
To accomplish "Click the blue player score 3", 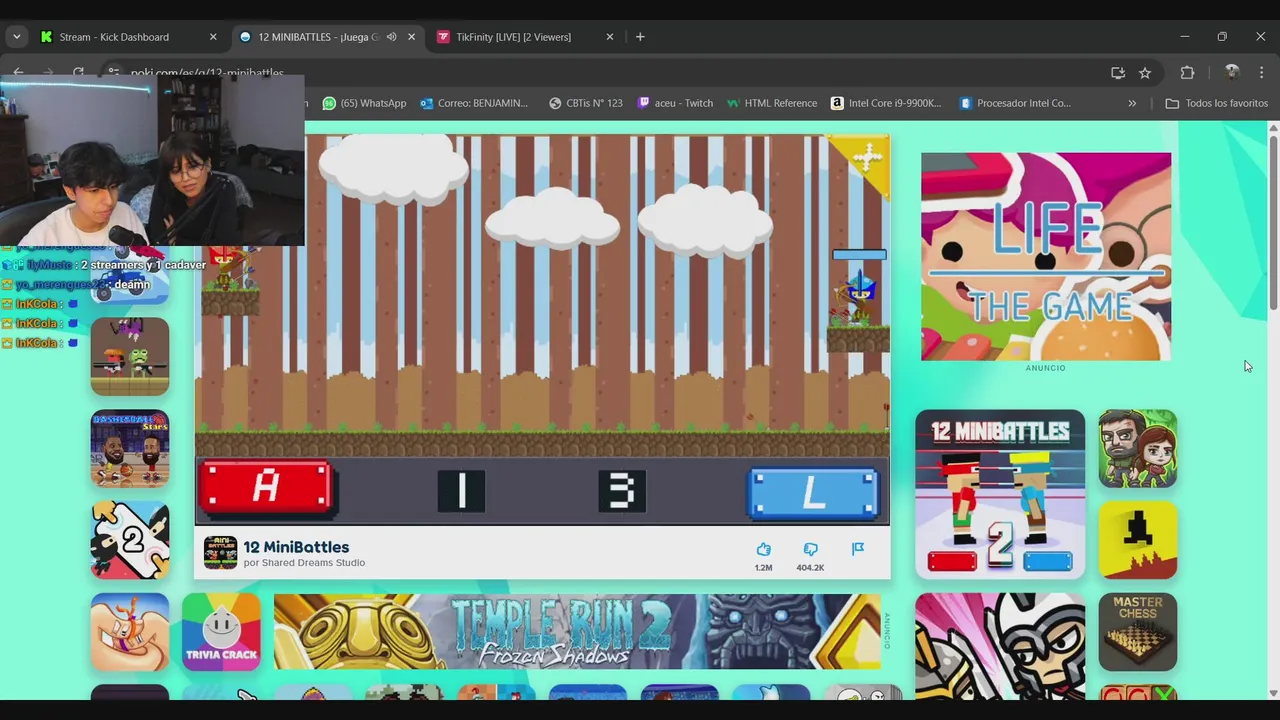I will click(622, 491).
